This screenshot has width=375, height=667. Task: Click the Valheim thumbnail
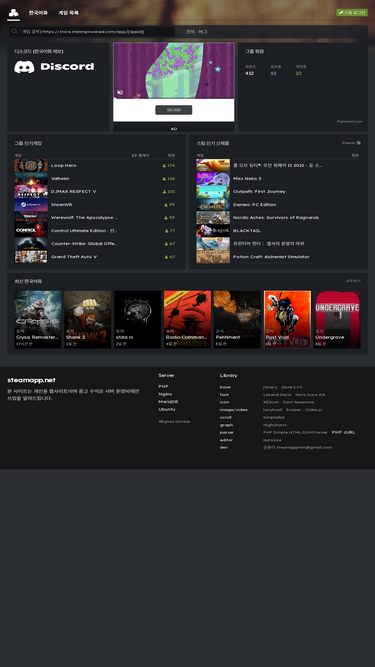click(x=31, y=179)
